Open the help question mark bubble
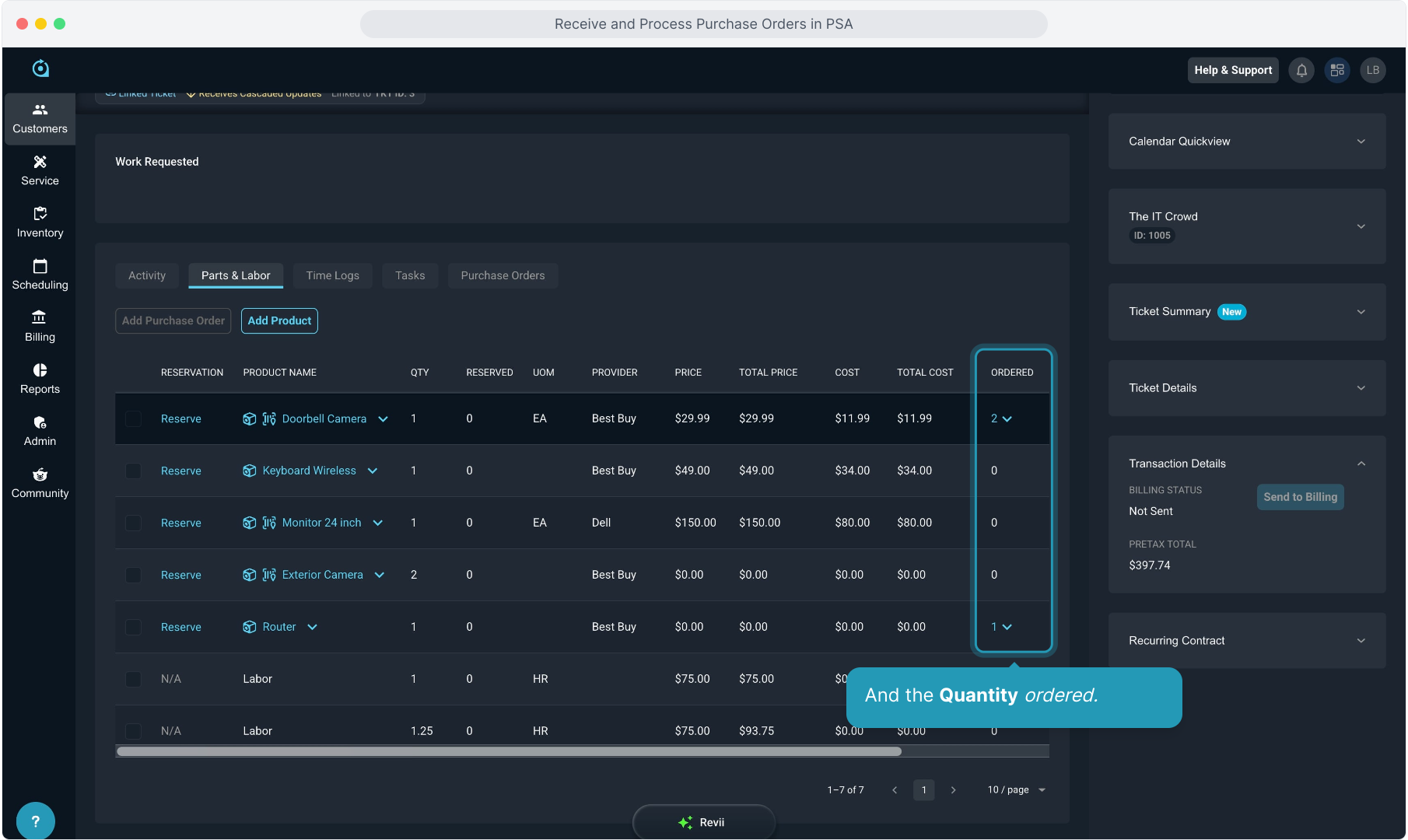Image resolution: width=1408 pixels, height=840 pixels. pyautogui.click(x=35, y=821)
